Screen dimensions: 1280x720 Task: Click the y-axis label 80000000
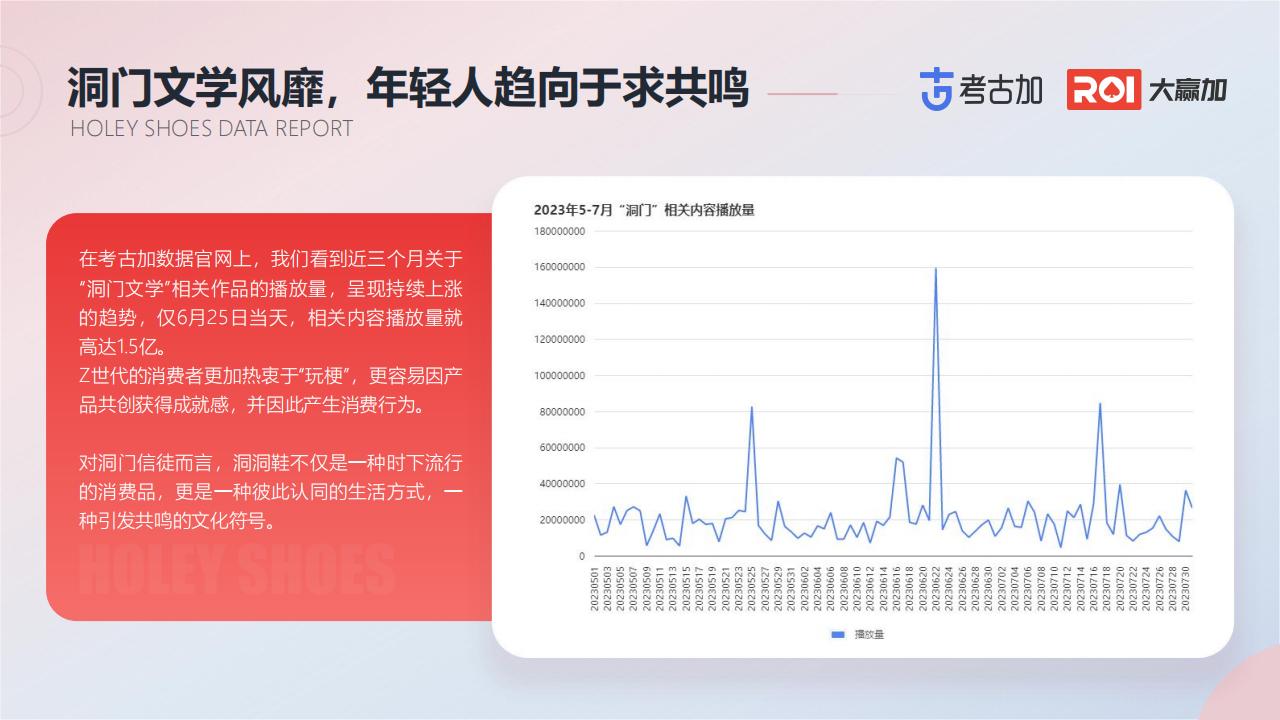561,412
